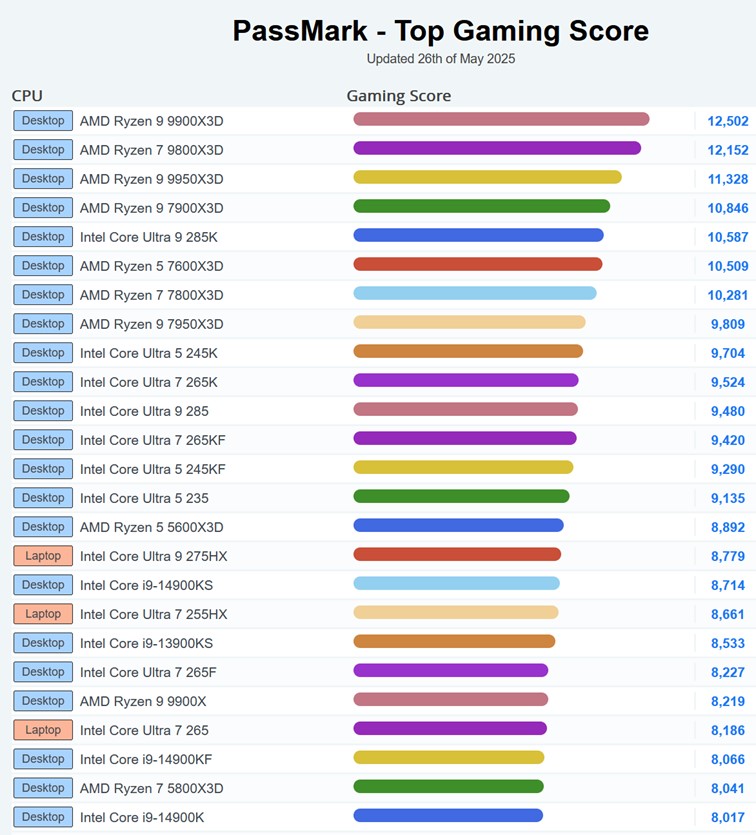Image resolution: width=756 pixels, height=835 pixels.
Task: Click the score value 8,779
Action: coord(728,556)
